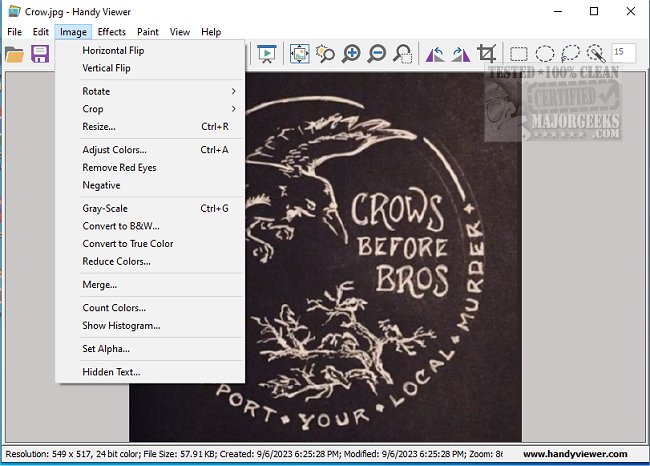Select the Crop tool icon
The image size is (650, 466).
point(487,54)
